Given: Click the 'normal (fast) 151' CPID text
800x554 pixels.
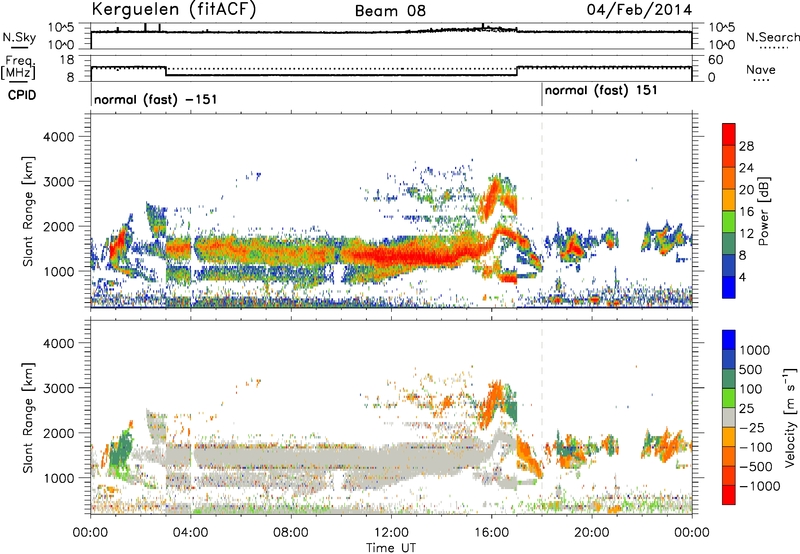Looking at the screenshot, I should [601, 91].
